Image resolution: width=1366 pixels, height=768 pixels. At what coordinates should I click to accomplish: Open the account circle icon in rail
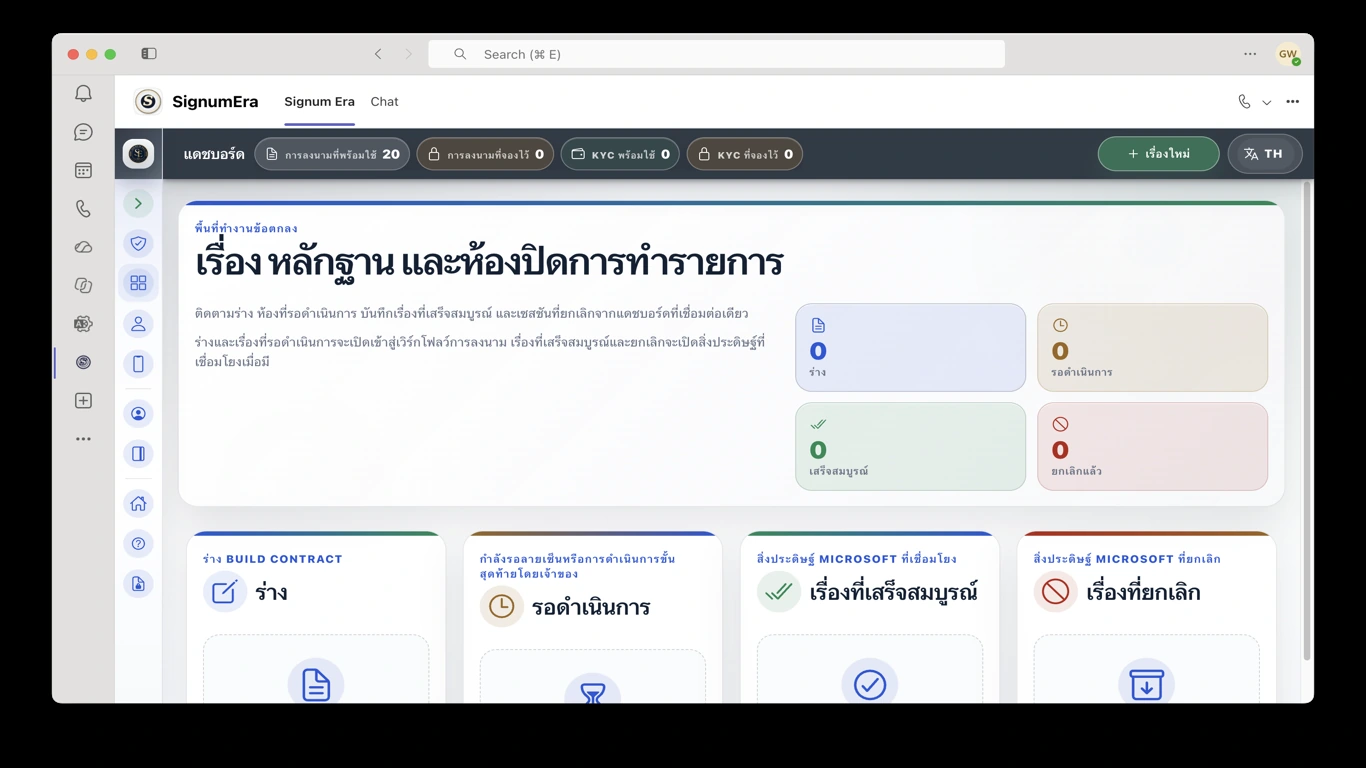click(138, 414)
